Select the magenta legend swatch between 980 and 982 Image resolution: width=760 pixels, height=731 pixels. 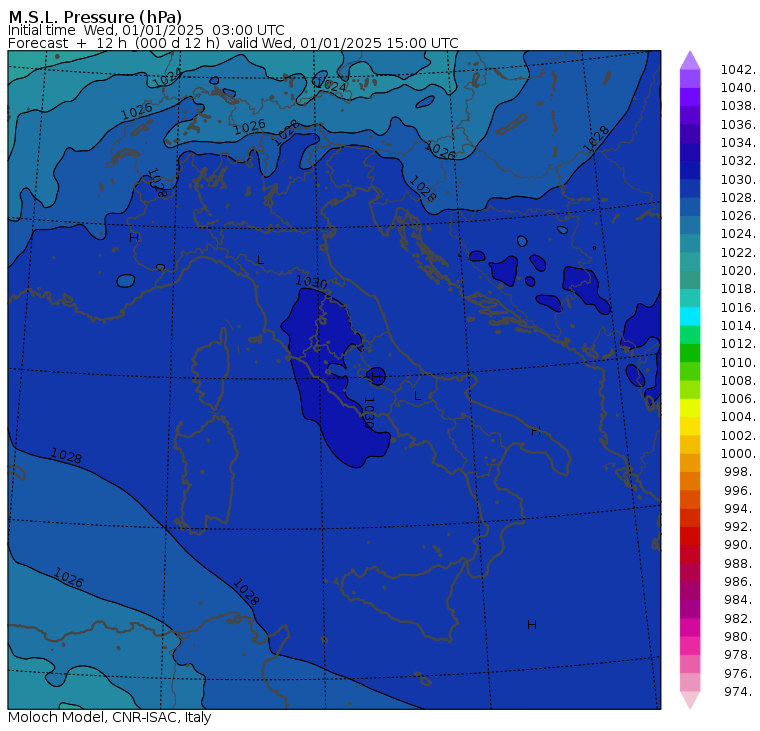(690, 627)
